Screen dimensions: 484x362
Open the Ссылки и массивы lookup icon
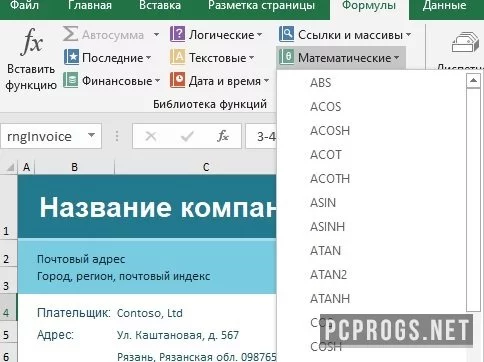click(286, 34)
